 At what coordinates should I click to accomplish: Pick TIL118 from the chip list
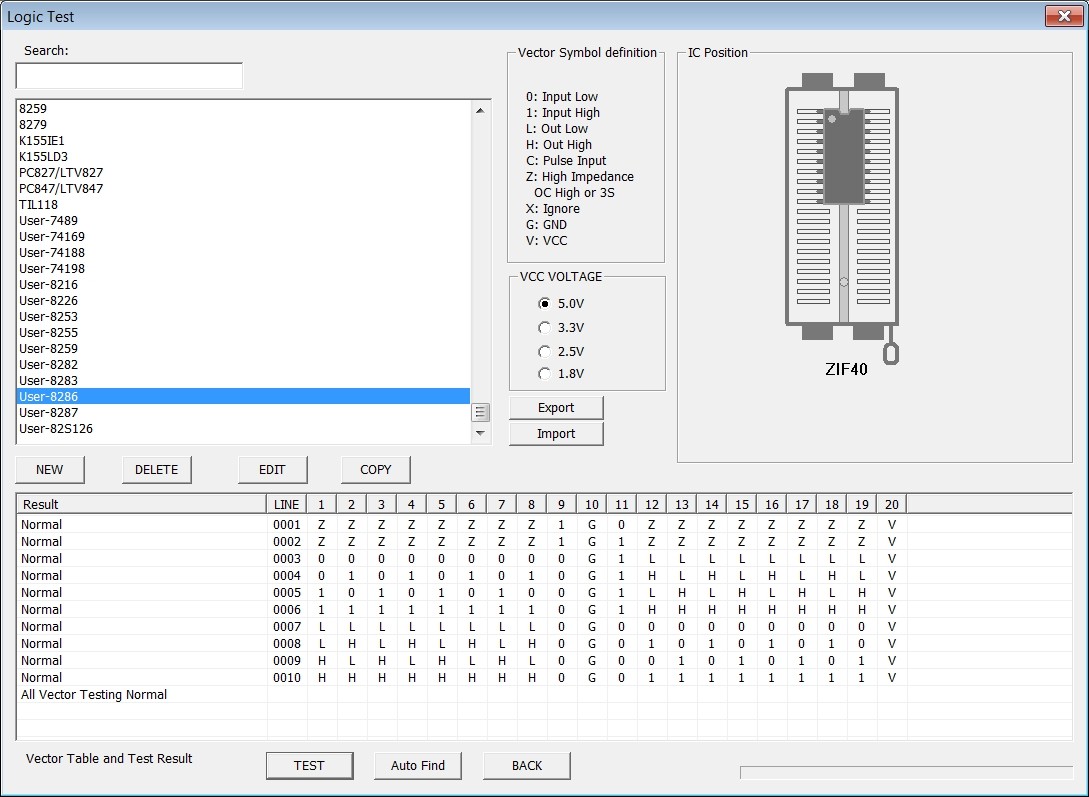pos(243,205)
